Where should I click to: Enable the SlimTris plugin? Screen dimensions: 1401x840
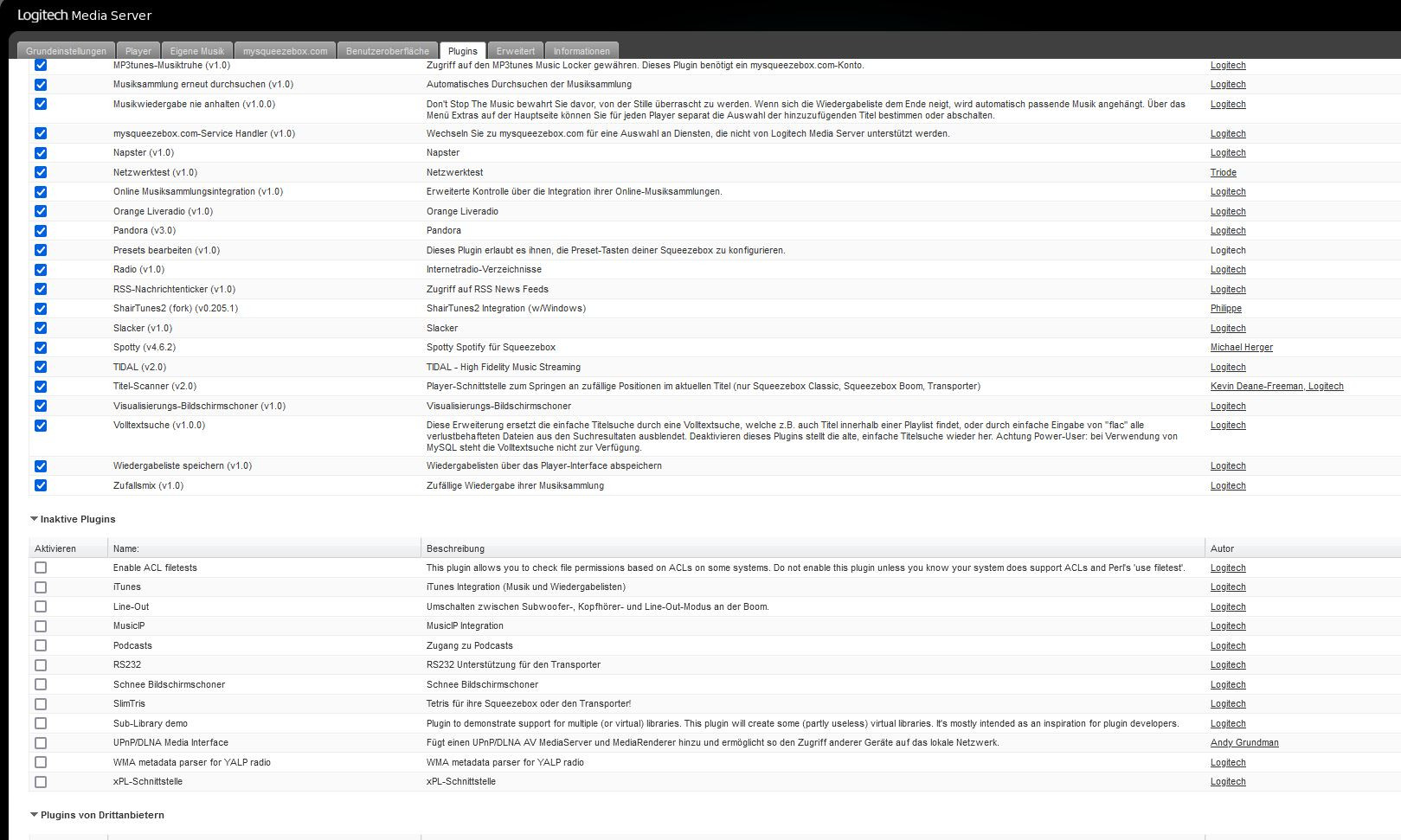tap(41, 704)
